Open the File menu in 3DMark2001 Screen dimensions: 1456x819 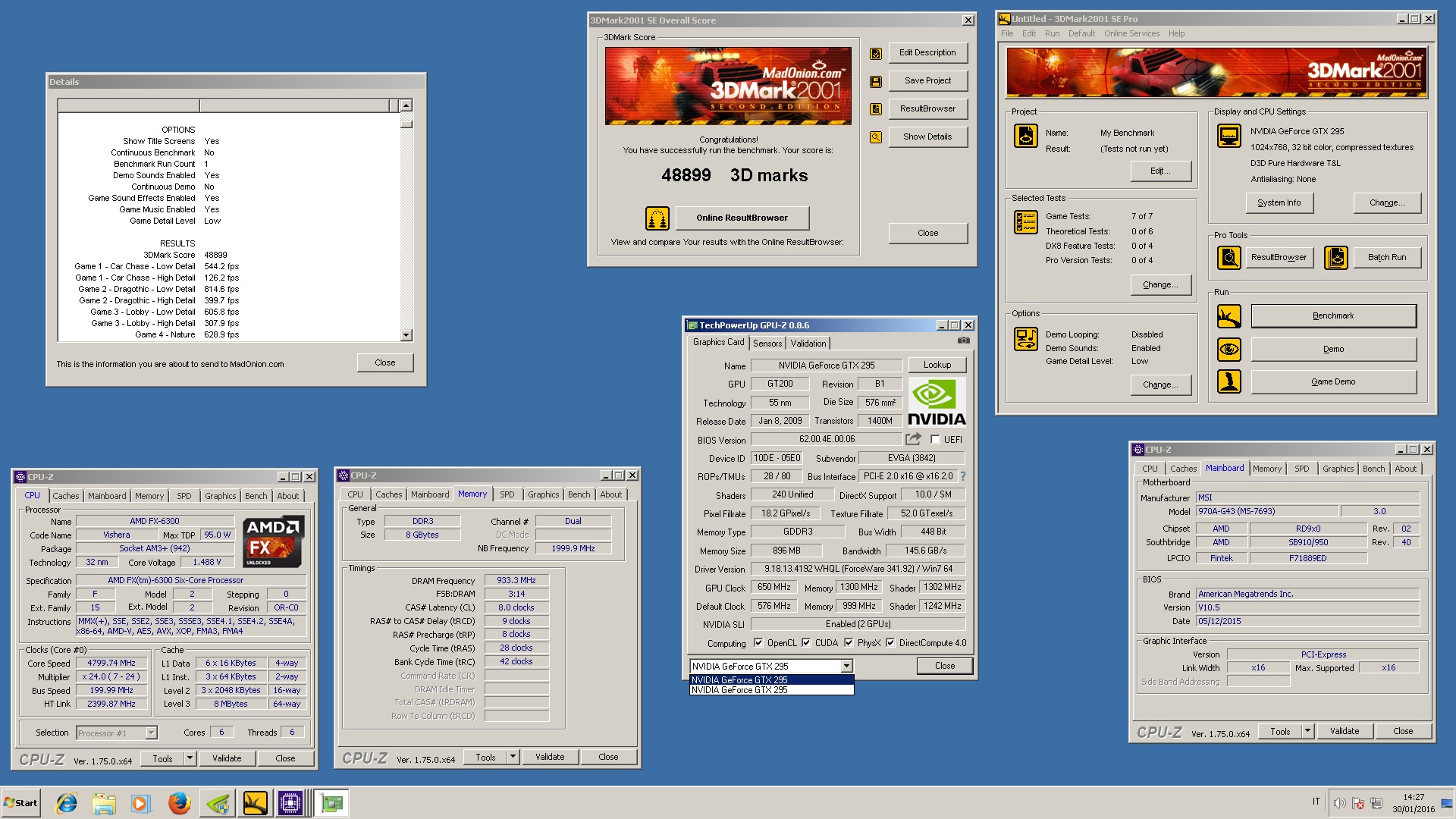[x=1007, y=33]
